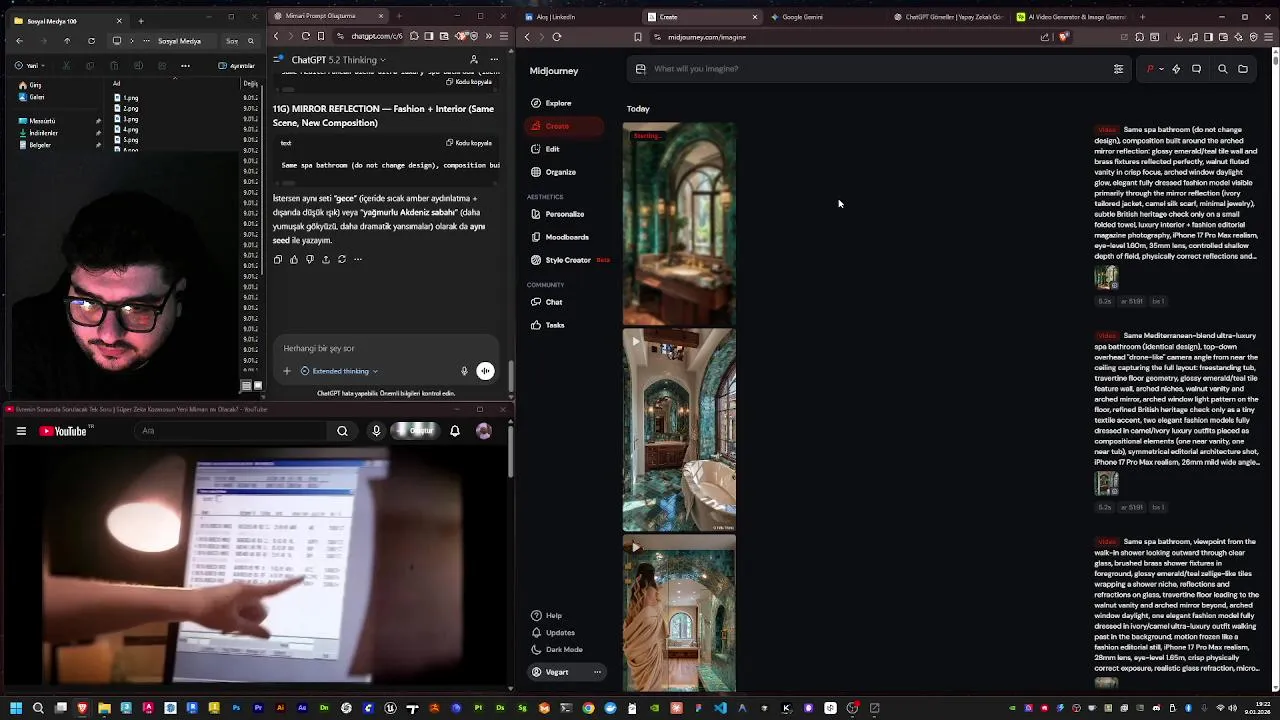Open more actions menu under ChatGPT response
This screenshot has width=1280, height=720.
[358, 259]
